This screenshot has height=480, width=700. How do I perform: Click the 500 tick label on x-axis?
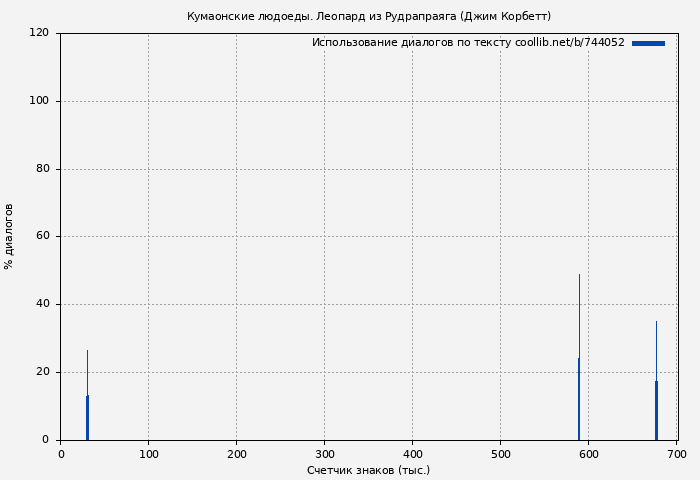tap(500, 454)
